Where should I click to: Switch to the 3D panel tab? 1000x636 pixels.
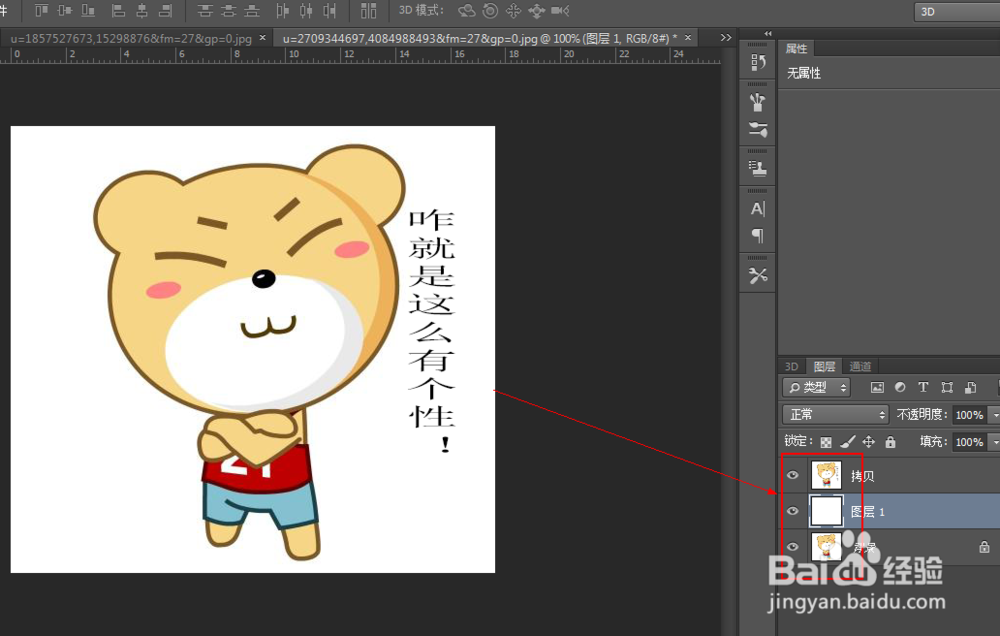[791, 366]
